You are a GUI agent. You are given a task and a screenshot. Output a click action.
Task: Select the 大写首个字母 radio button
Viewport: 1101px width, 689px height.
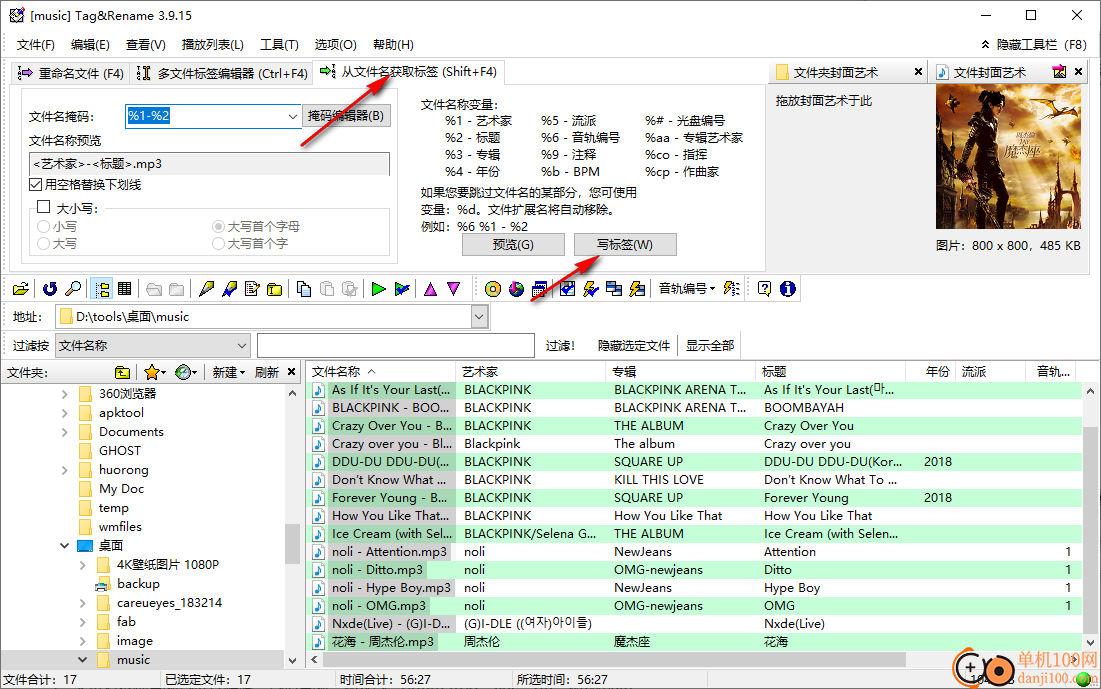click(x=218, y=226)
